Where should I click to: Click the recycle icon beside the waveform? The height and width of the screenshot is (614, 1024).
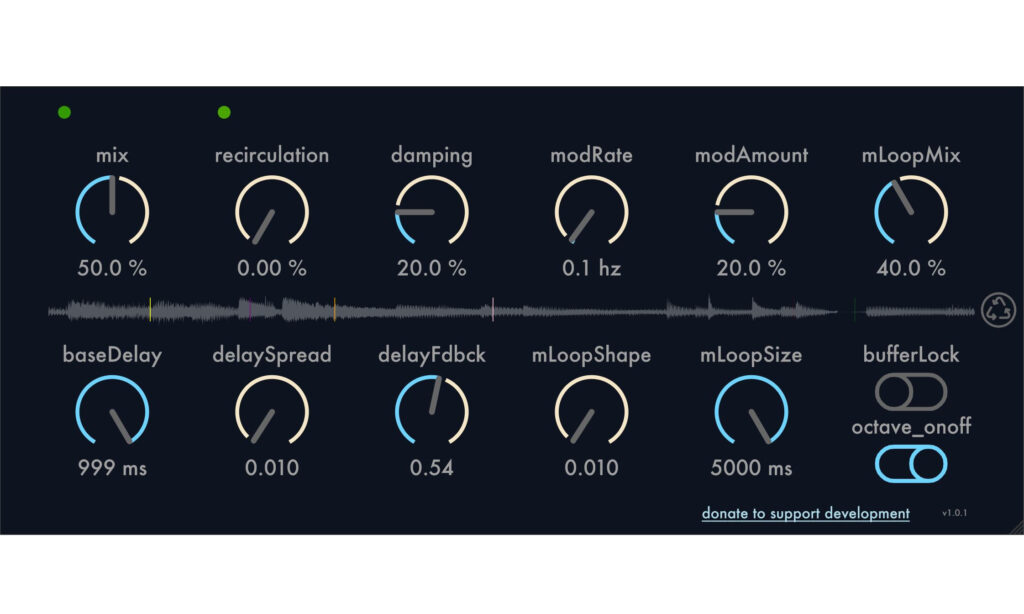coord(998,310)
